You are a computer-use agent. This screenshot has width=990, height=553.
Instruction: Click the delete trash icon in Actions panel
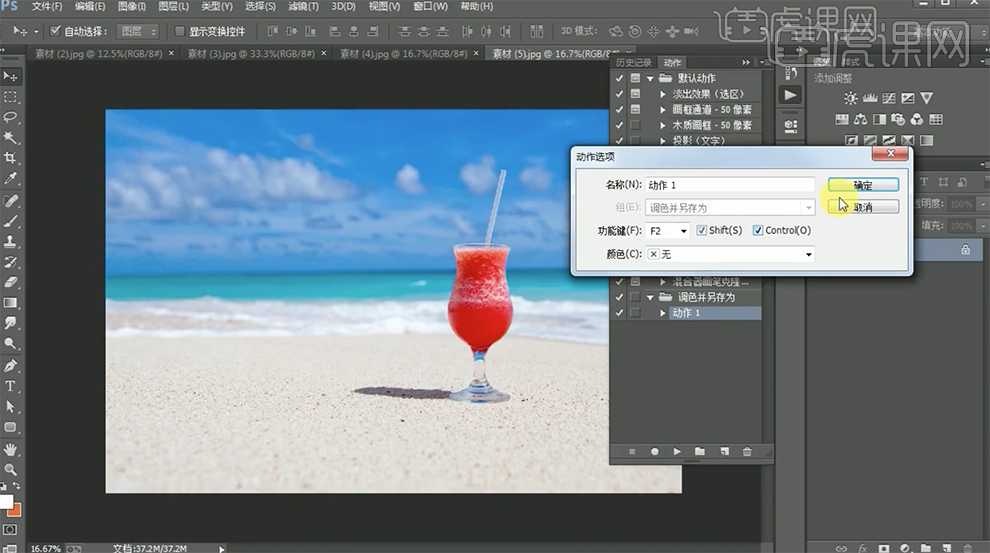(746, 452)
